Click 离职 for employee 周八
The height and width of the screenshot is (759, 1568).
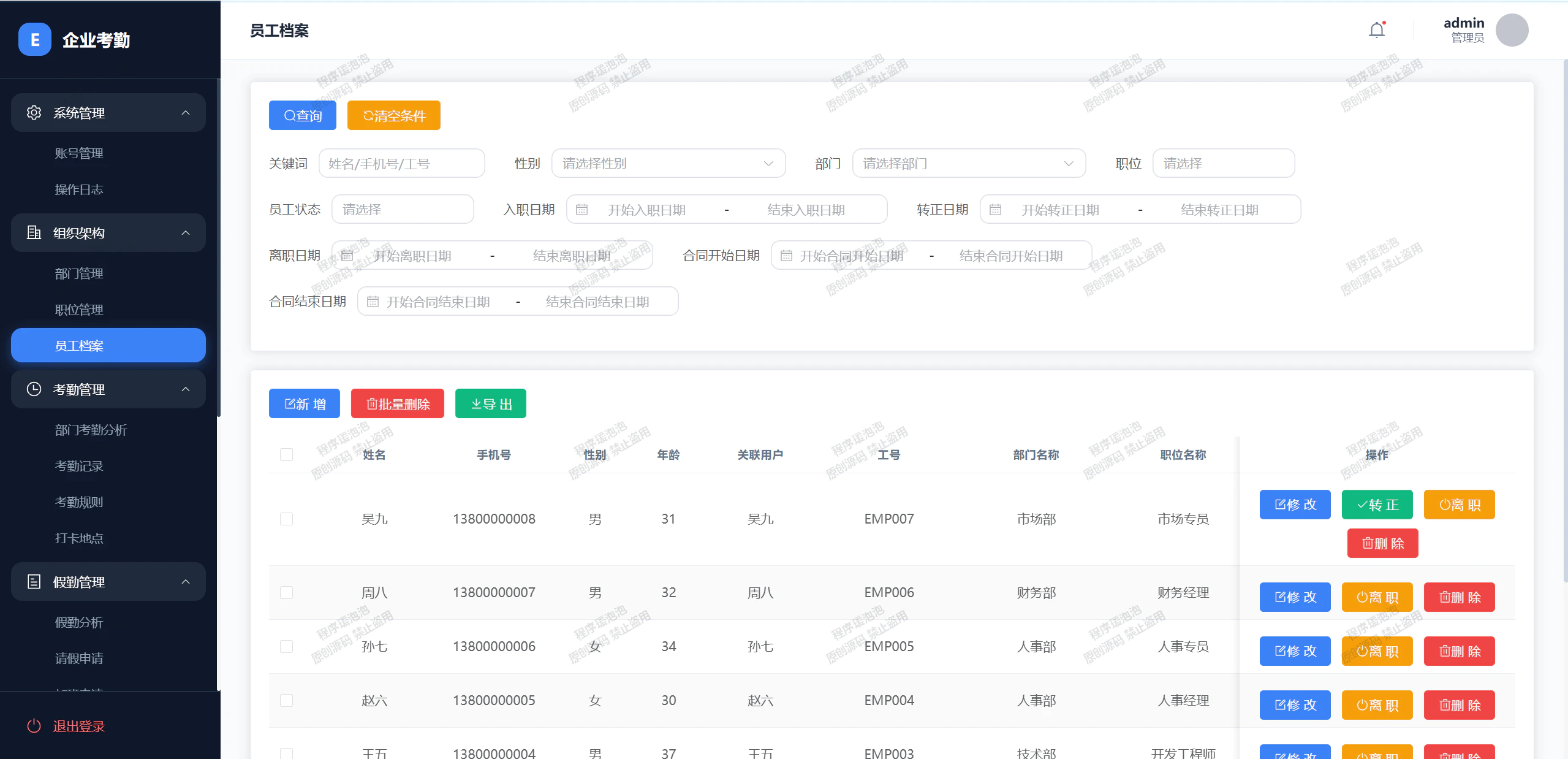[1377, 597]
